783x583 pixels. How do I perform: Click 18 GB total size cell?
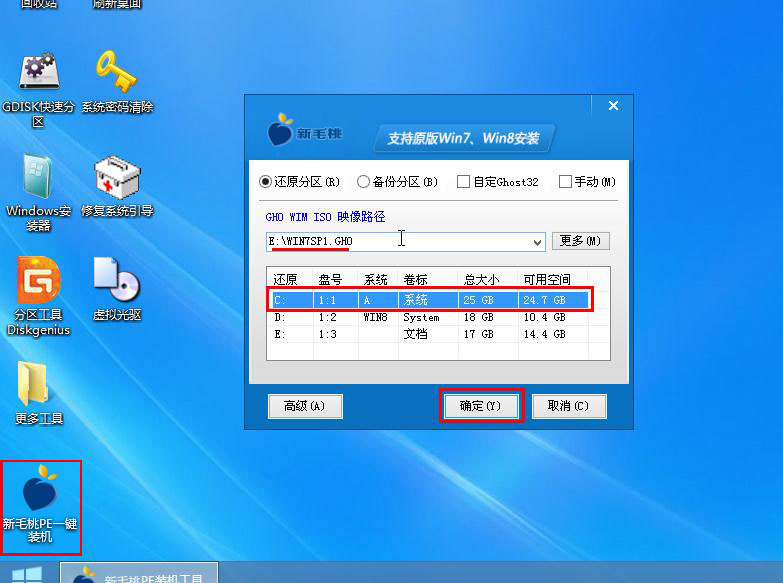pyautogui.click(x=478, y=317)
